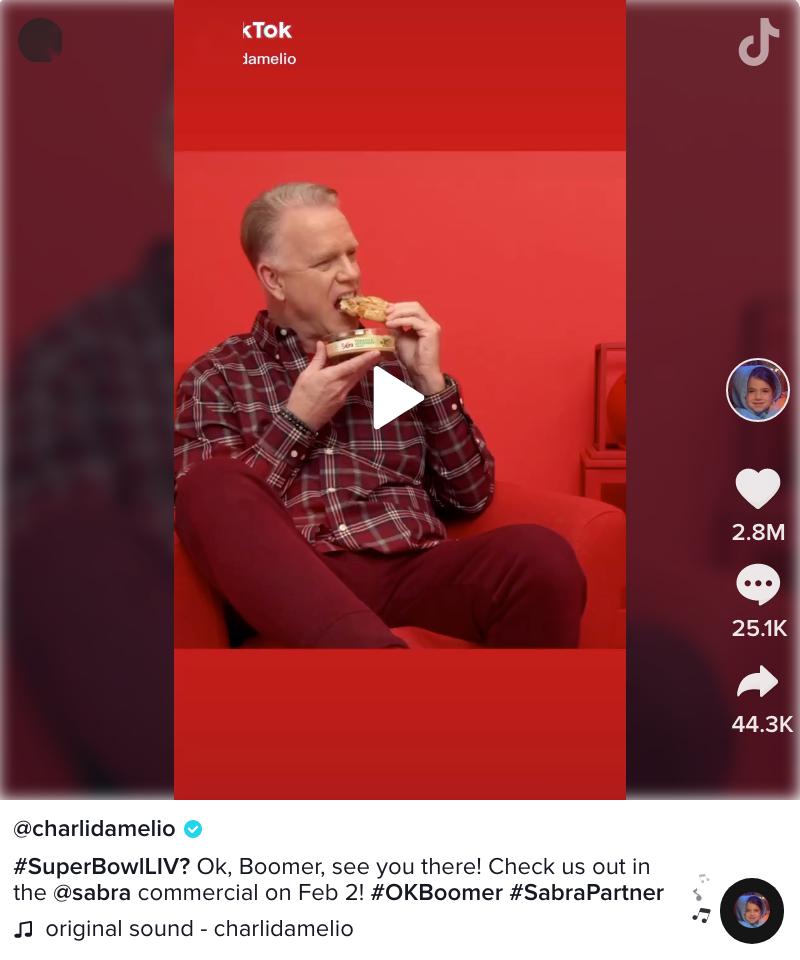This screenshot has height=960, width=800.
Task: Share the video using arrow icon
Action: (x=757, y=681)
